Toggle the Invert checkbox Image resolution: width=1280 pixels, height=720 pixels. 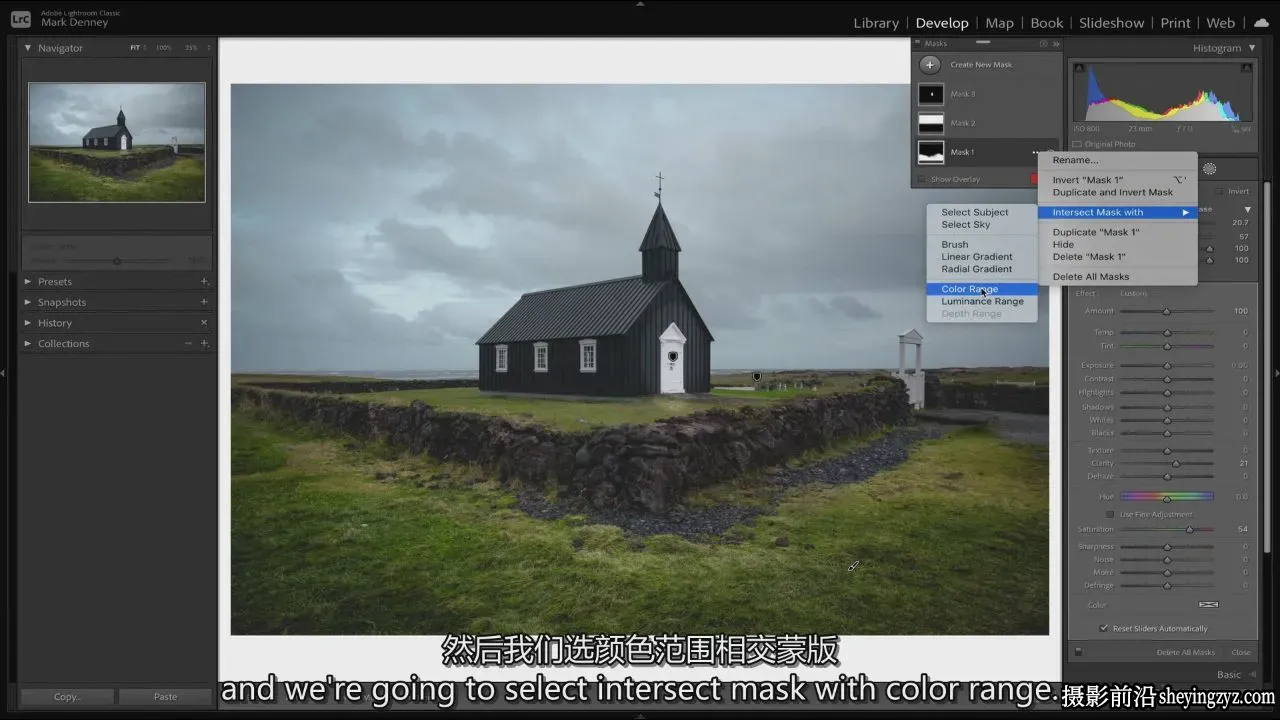click(x=1220, y=192)
